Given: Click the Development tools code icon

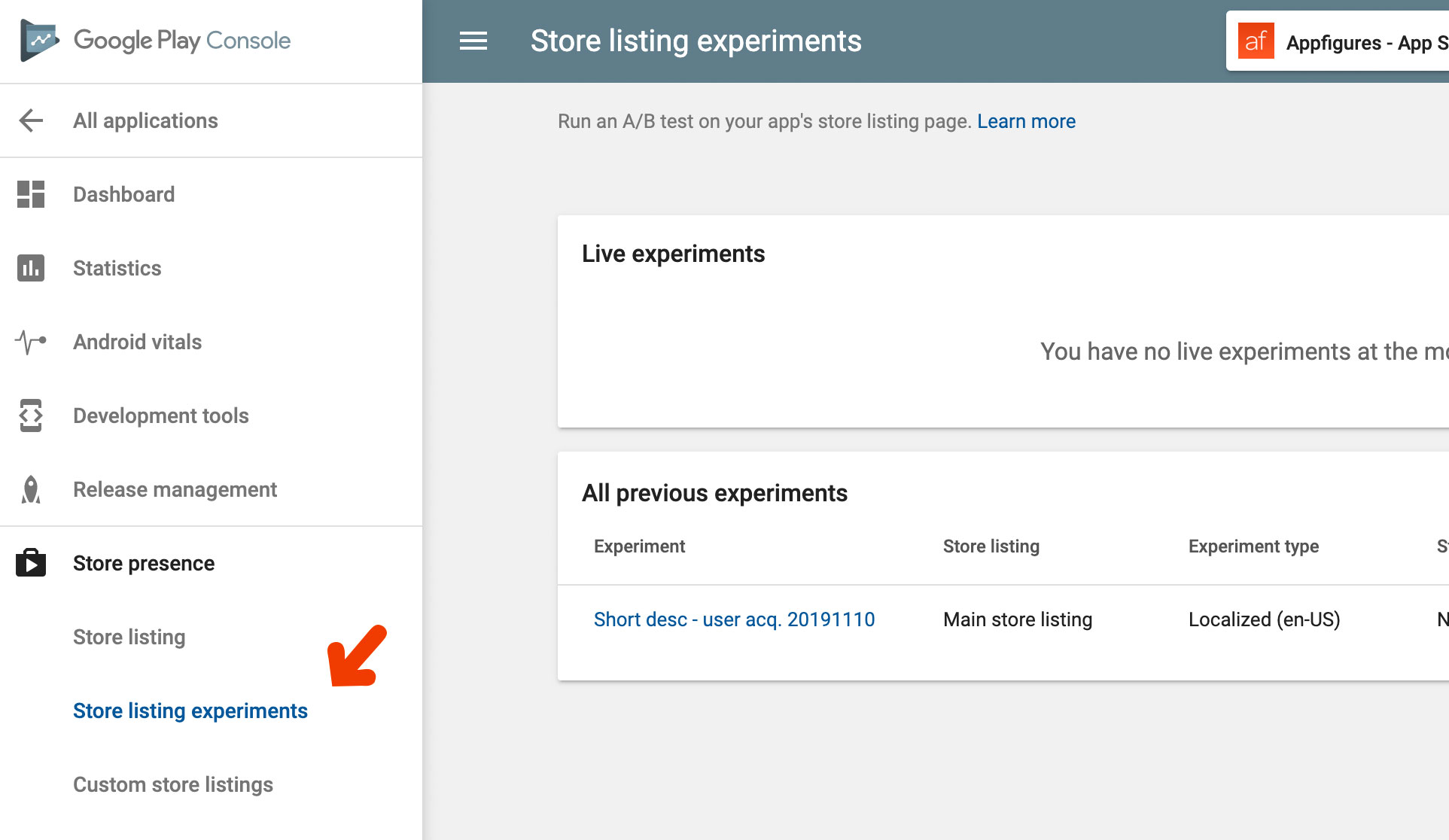Looking at the screenshot, I should 31,415.
